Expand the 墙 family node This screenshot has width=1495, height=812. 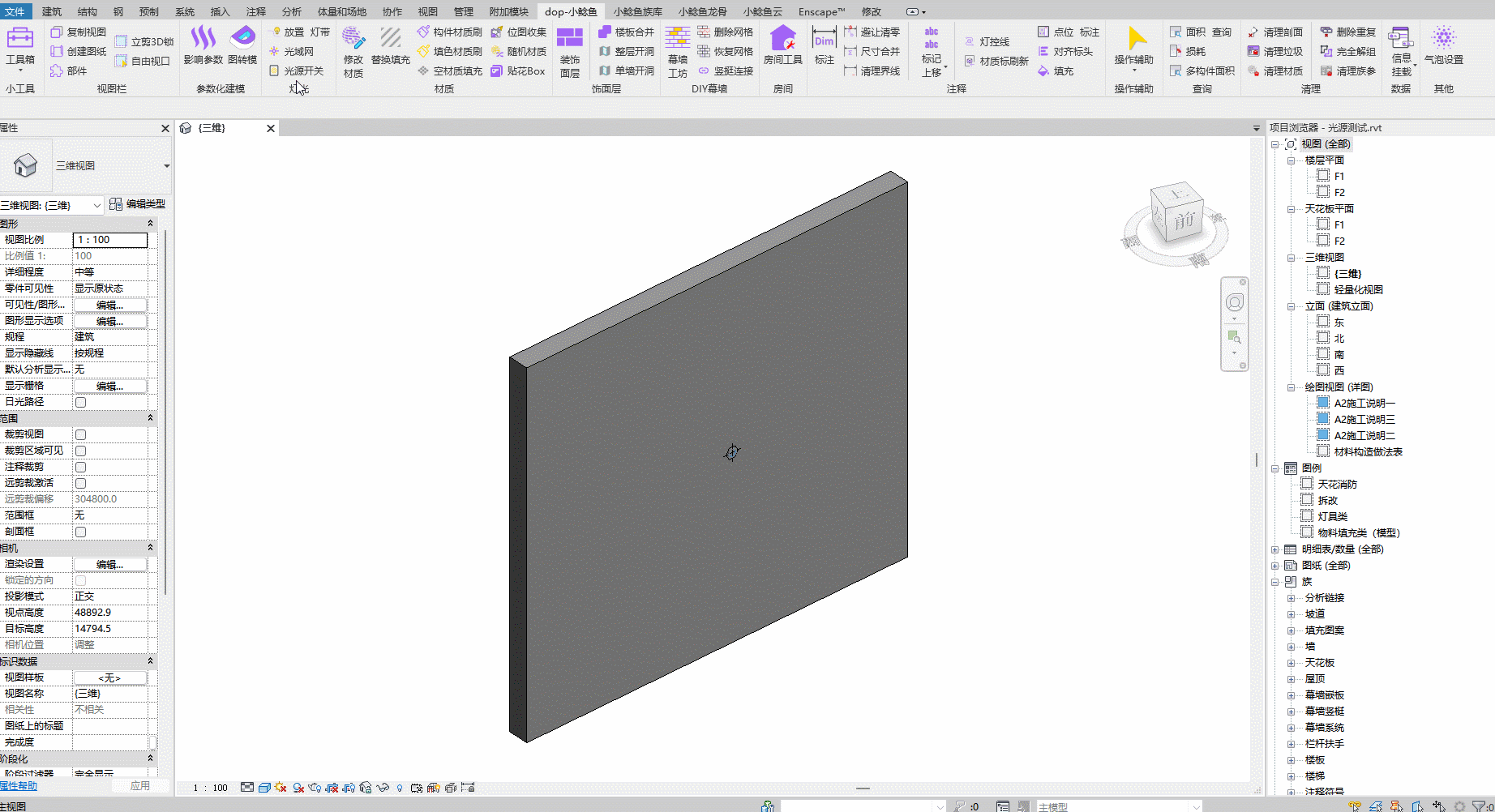click(1291, 647)
